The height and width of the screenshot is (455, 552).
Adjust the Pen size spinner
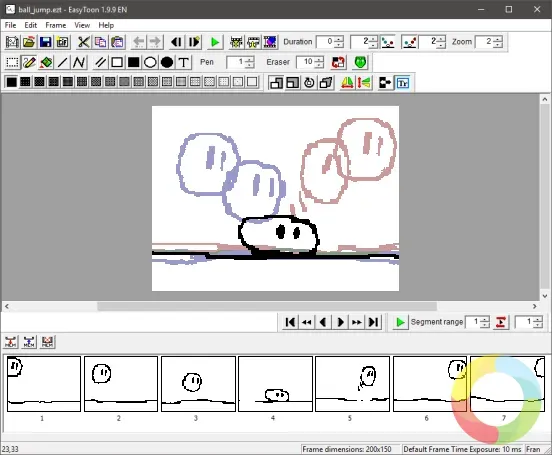tap(249, 62)
